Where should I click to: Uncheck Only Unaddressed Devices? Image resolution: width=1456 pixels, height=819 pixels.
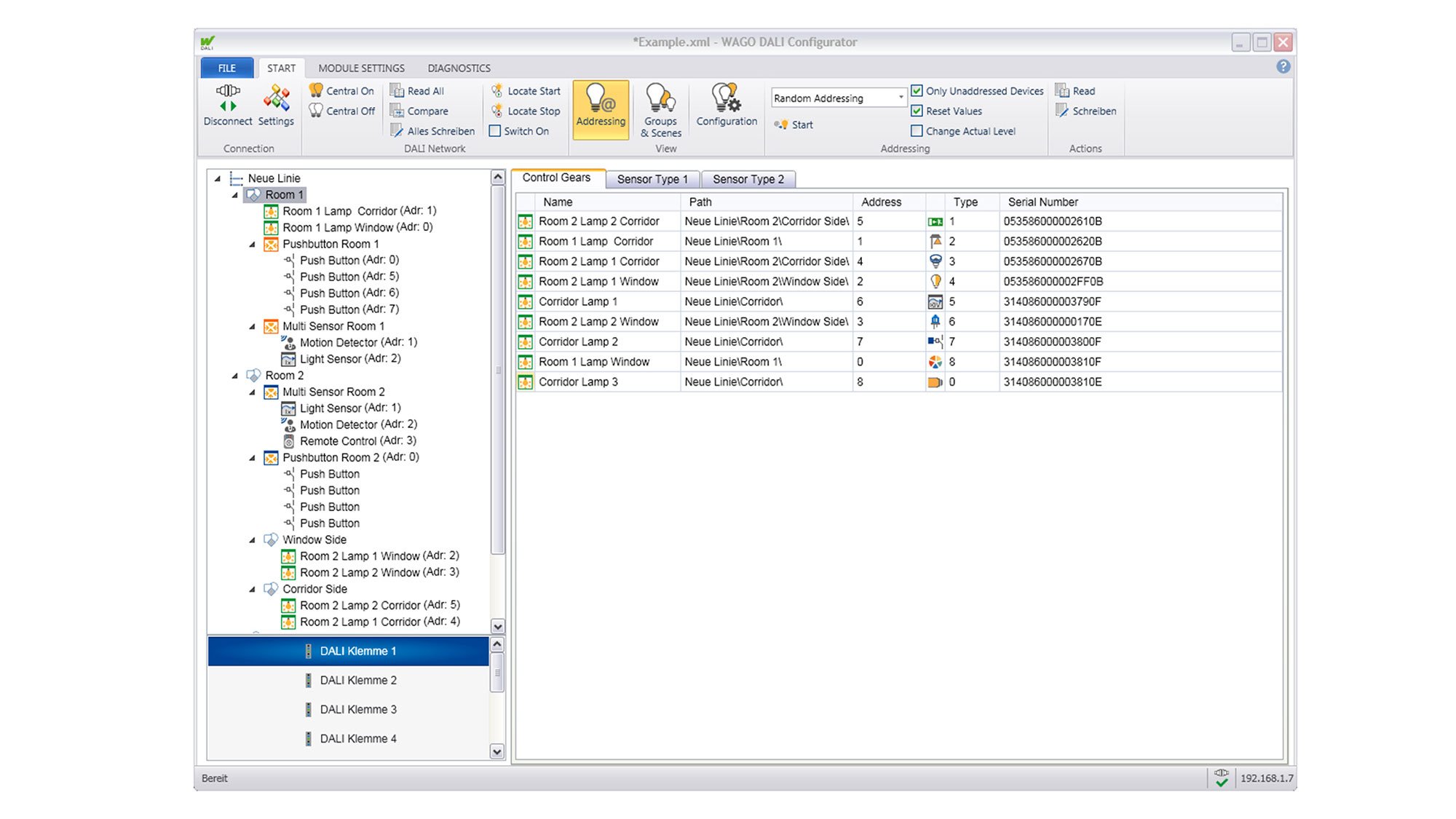(x=917, y=91)
